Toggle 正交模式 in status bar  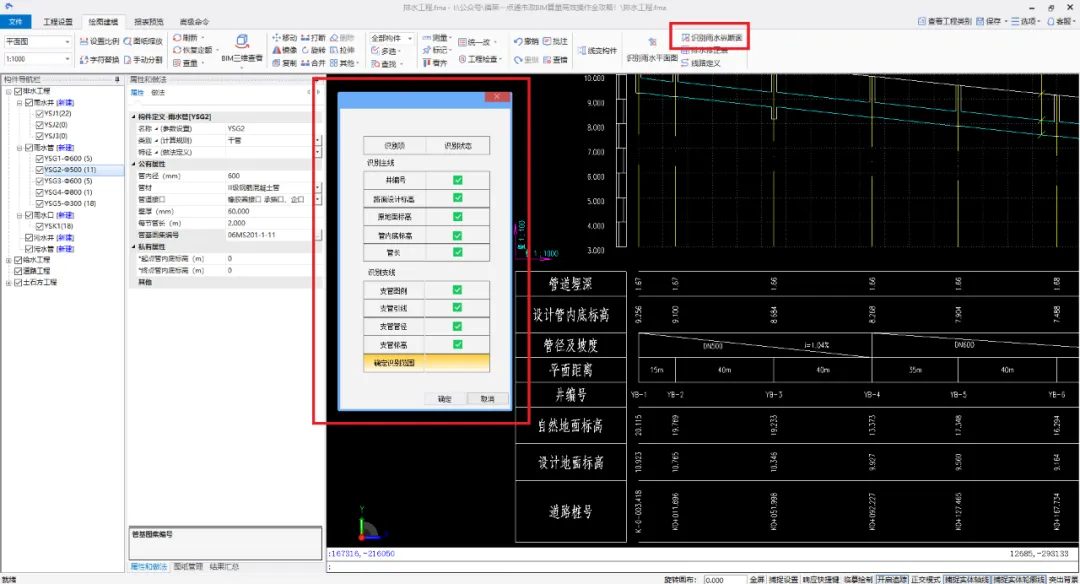point(926,580)
